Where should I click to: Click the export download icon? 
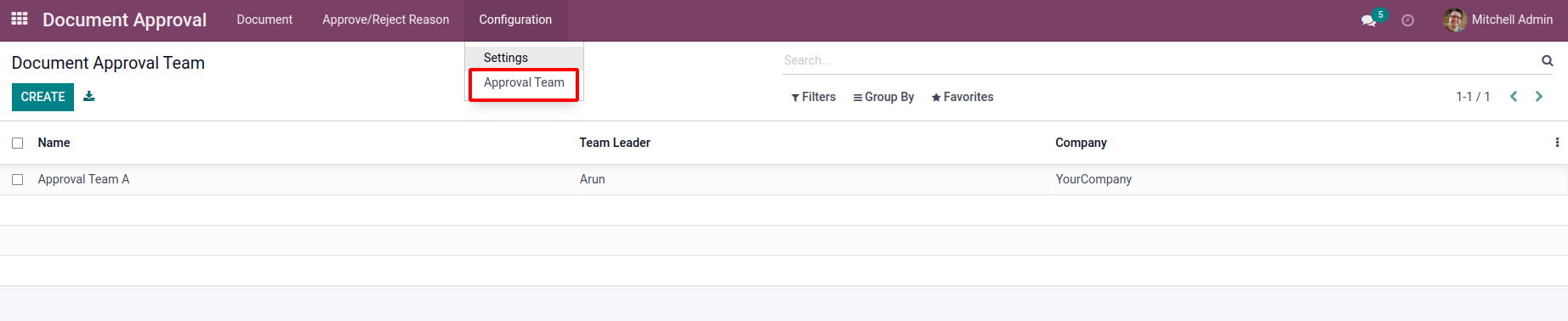89,97
